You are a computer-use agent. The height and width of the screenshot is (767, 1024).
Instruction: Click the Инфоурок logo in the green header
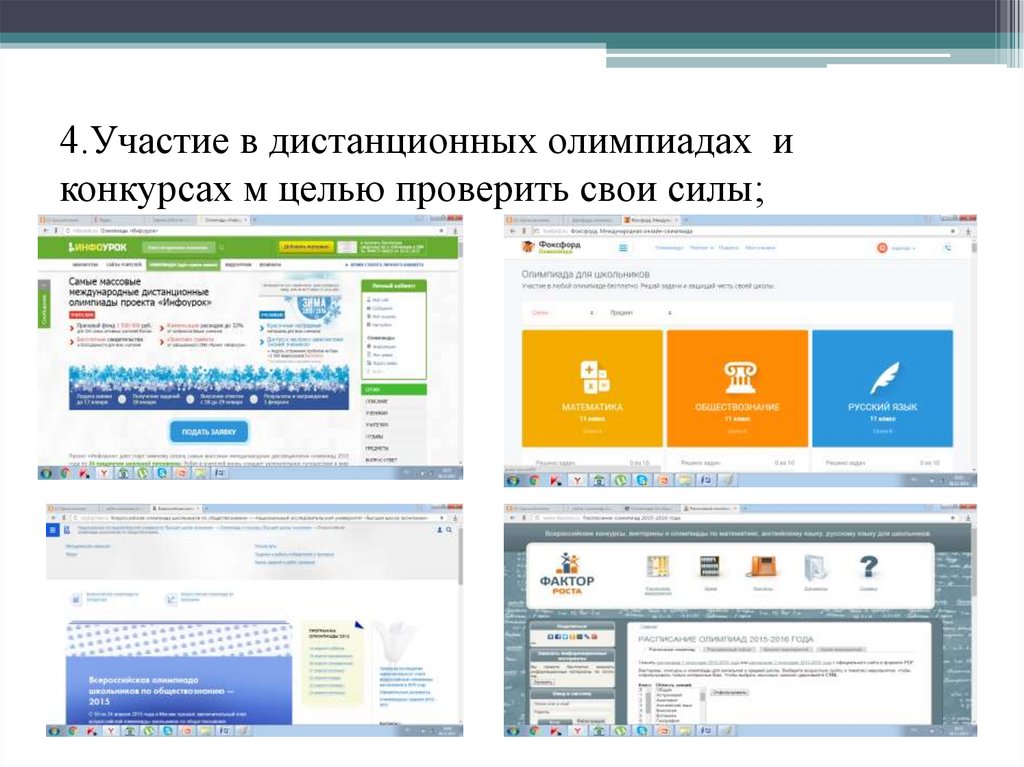click(97, 248)
